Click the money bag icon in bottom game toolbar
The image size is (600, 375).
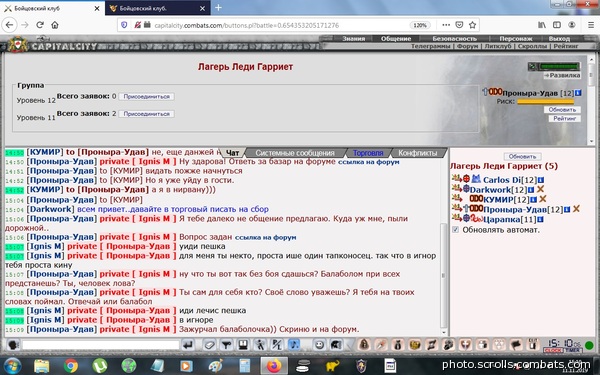(x=398, y=345)
